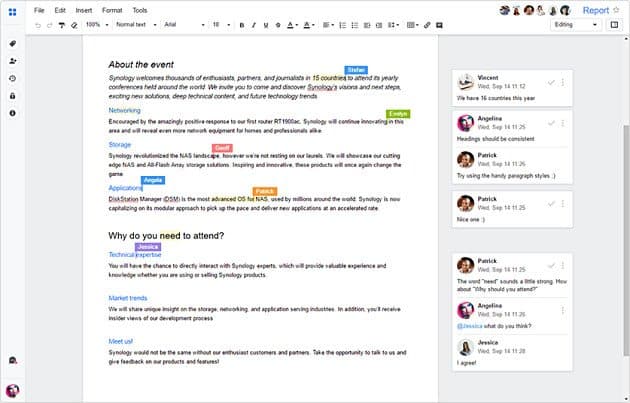
Task: Click the Undo arrow
Action: pos(38,25)
